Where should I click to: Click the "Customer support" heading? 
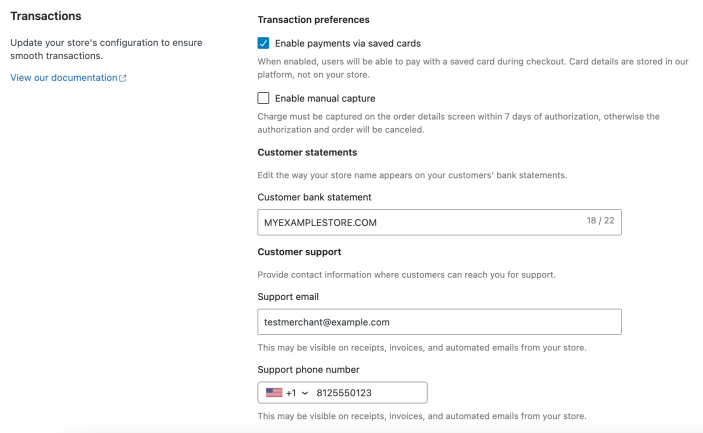pyautogui.click(x=299, y=251)
